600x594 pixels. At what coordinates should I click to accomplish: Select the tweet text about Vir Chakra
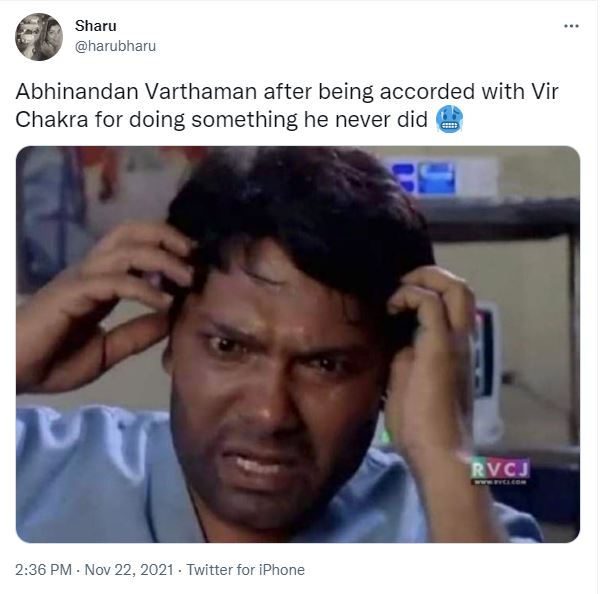[x=287, y=105]
